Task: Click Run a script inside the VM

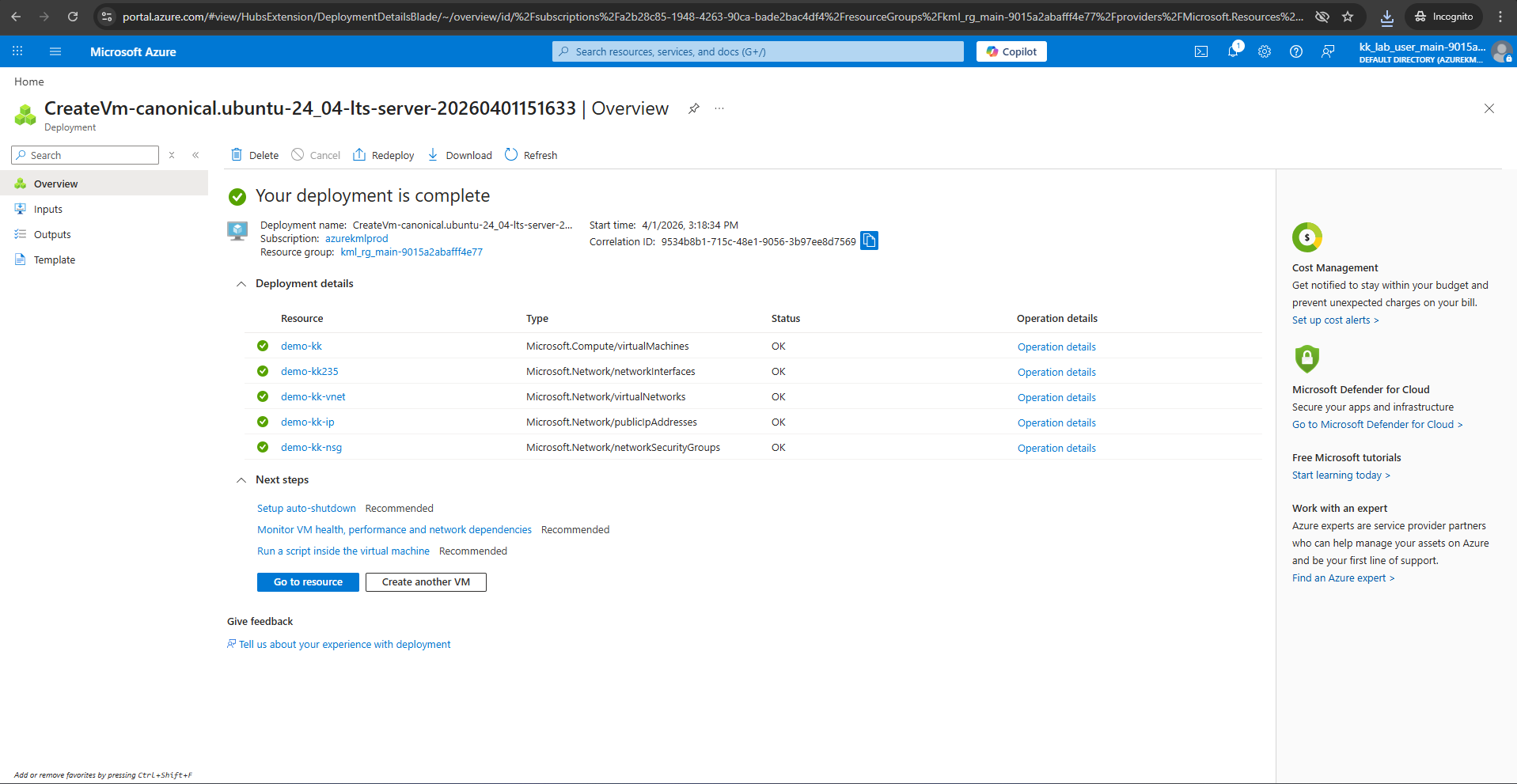Action: click(x=343, y=551)
